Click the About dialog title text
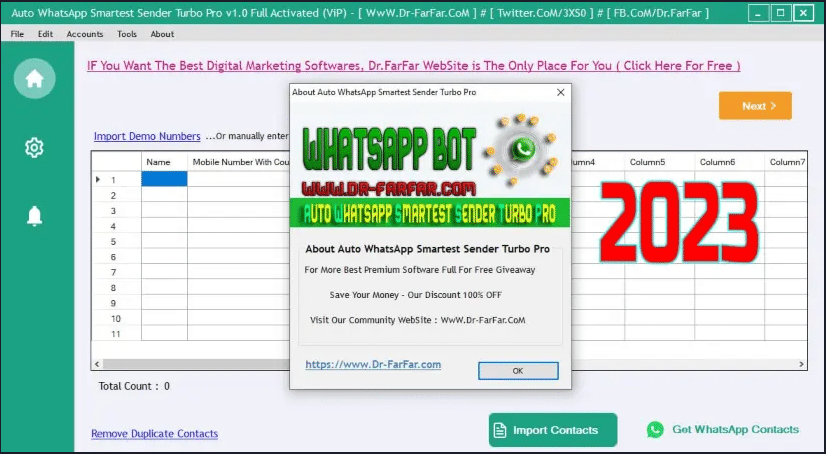Viewport: 826px width, 454px height. point(384,92)
